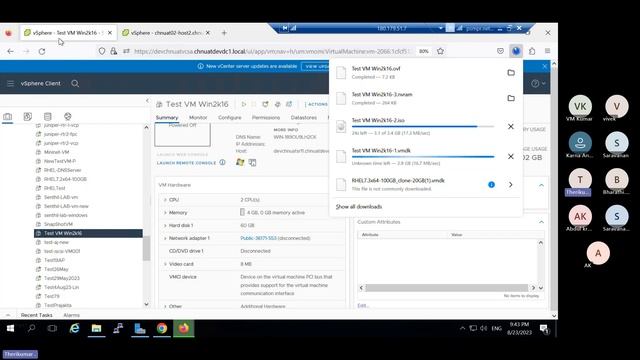Open containing folder for Test VM Win2k16-3.nvram
Image resolution: width=640 pixels, height=360 pixels.
click(x=511, y=98)
